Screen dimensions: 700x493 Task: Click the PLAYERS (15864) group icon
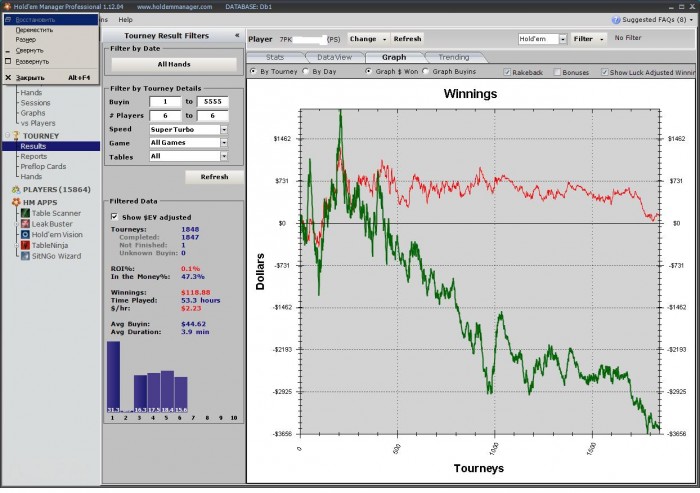[x=16, y=190]
